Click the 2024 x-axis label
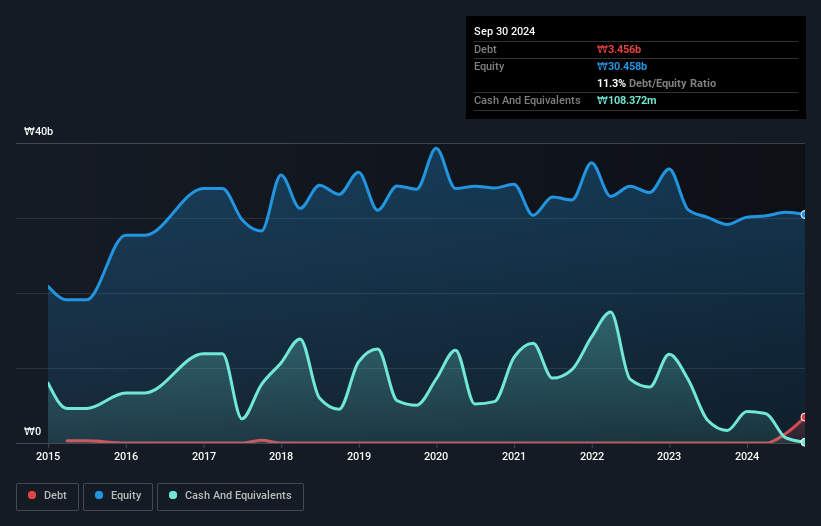The height and width of the screenshot is (526, 821). (747, 456)
